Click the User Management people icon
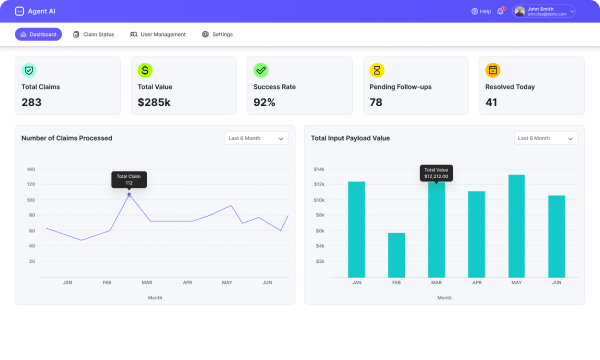Screen dimensions: 600x360 click(x=134, y=34)
